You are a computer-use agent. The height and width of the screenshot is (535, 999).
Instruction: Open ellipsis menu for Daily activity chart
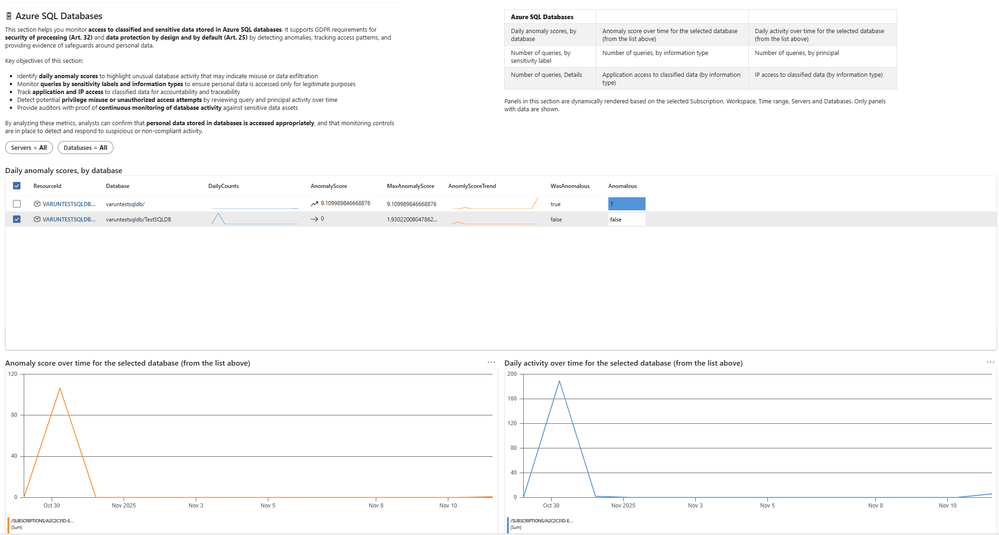pyautogui.click(x=990, y=362)
